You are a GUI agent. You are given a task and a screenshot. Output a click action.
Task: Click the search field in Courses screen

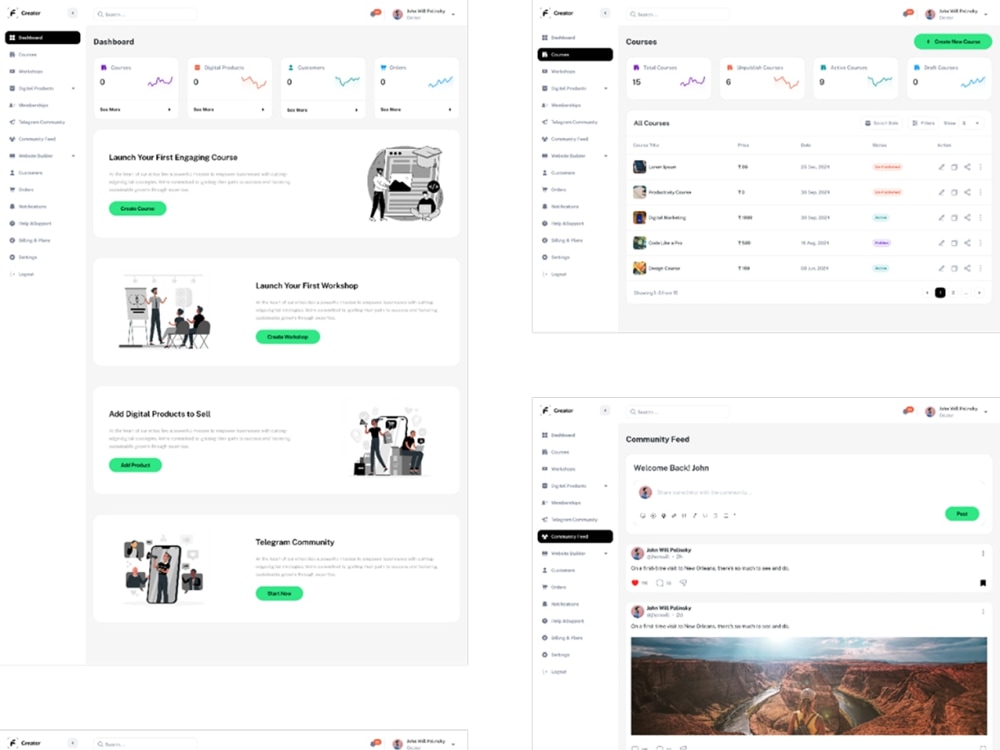[678, 13]
